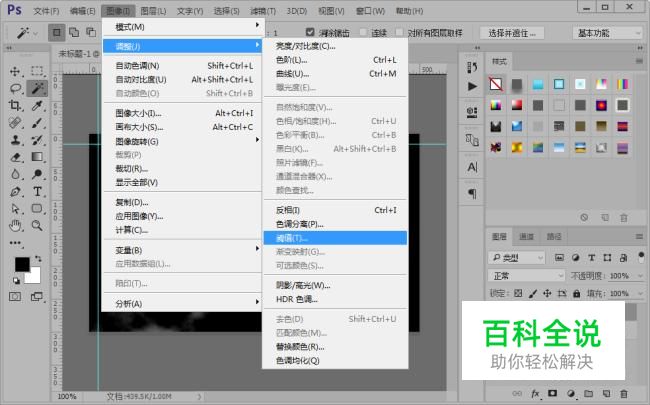Choose the Add to Selection mode button
The height and width of the screenshot is (405, 650).
[x=74, y=32]
